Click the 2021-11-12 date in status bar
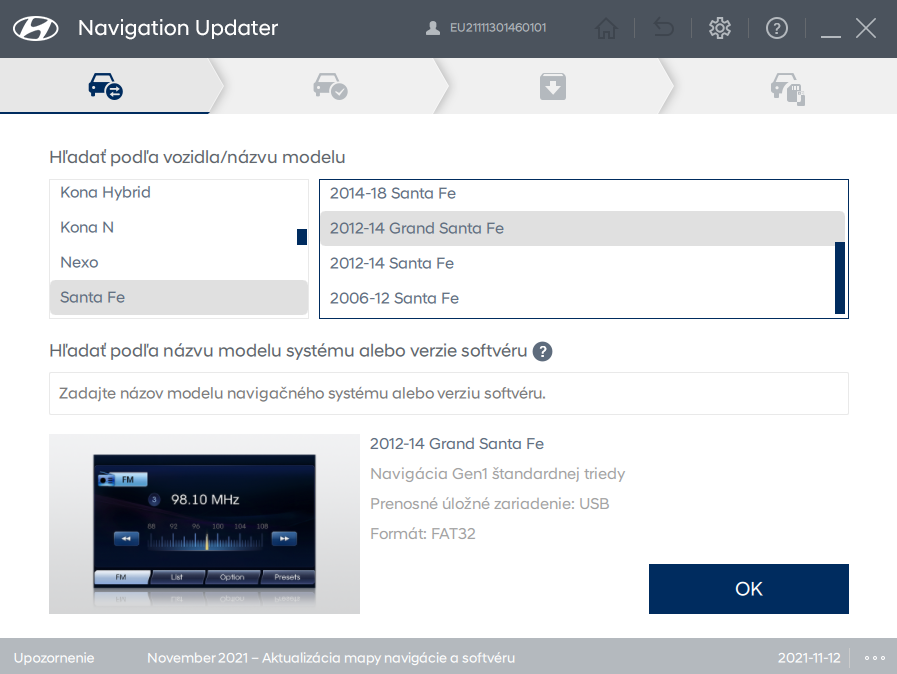 (x=809, y=658)
